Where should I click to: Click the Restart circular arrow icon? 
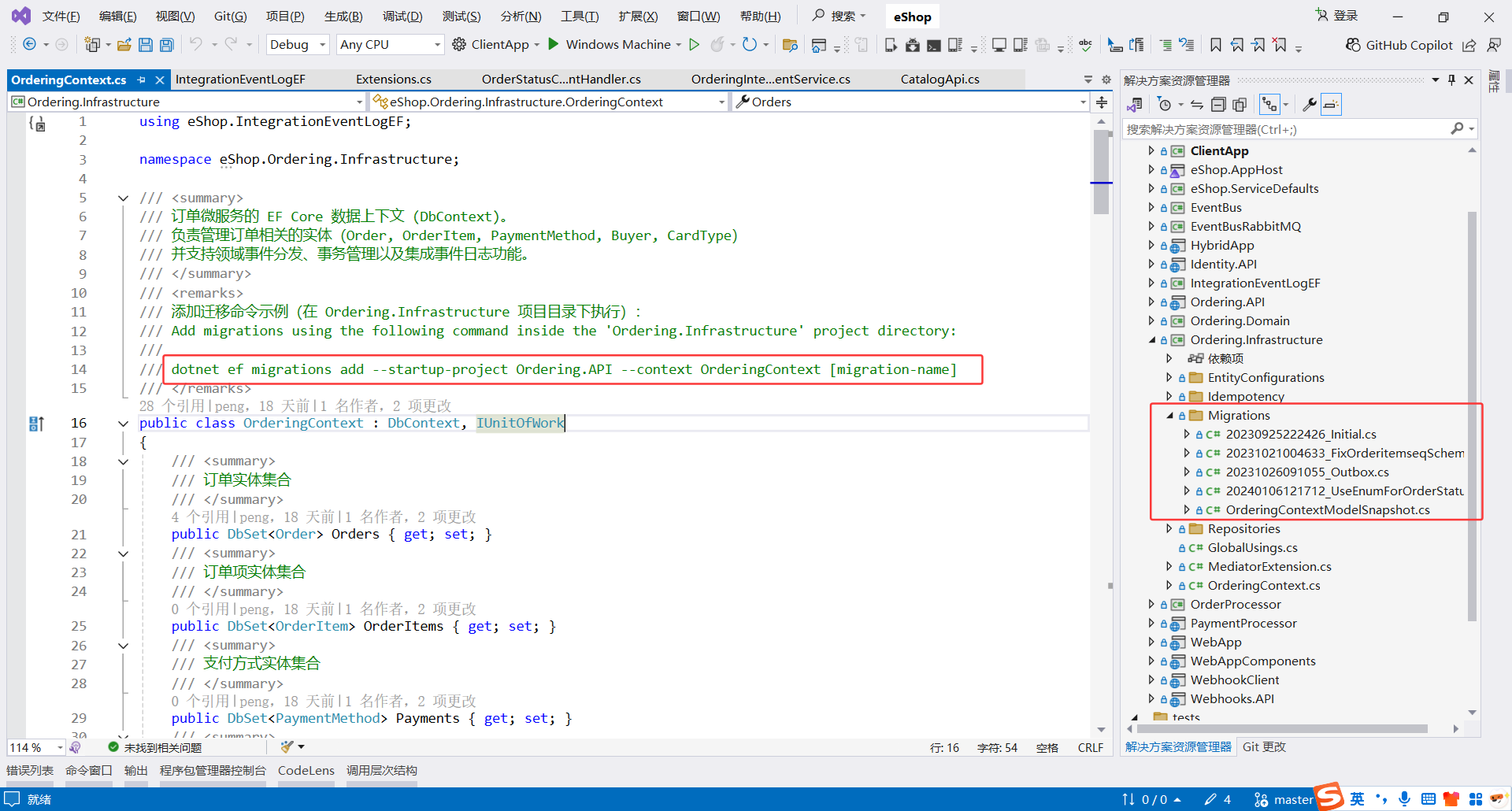[750, 45]
